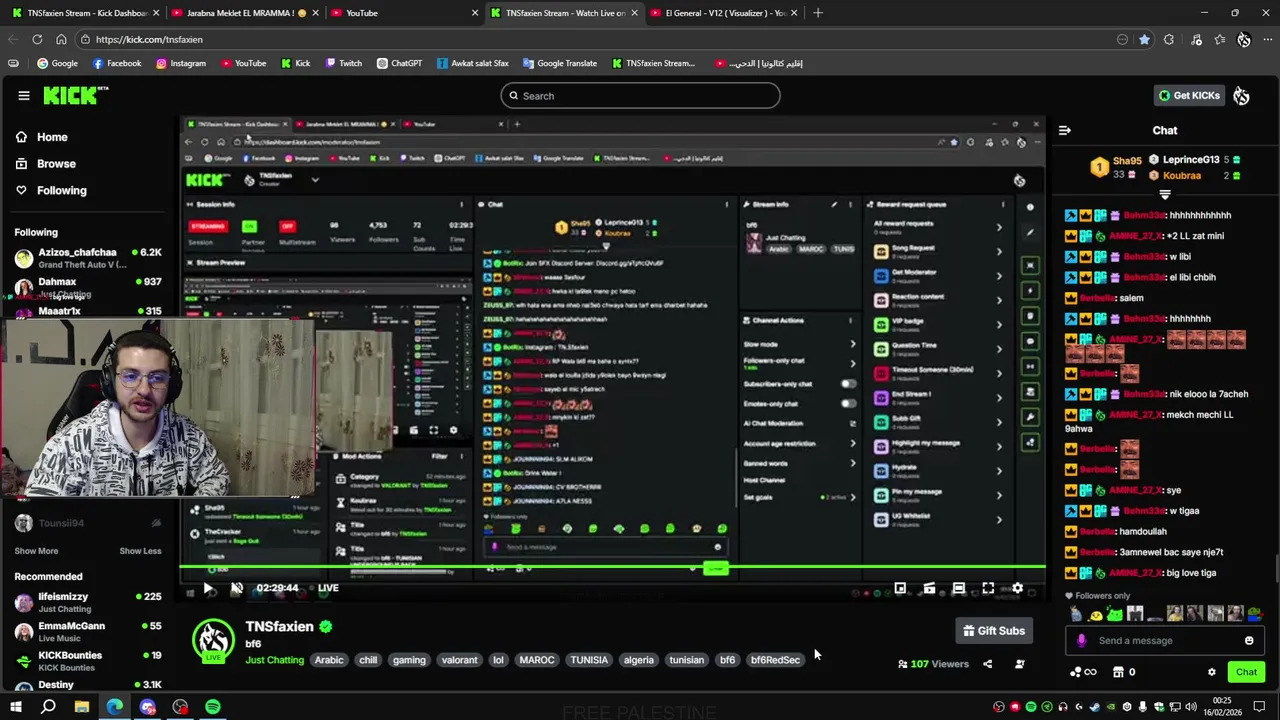Toggle the bookmark star in address bar
This screenshot has height=720, width=1280.
[x=1144, y=39]
